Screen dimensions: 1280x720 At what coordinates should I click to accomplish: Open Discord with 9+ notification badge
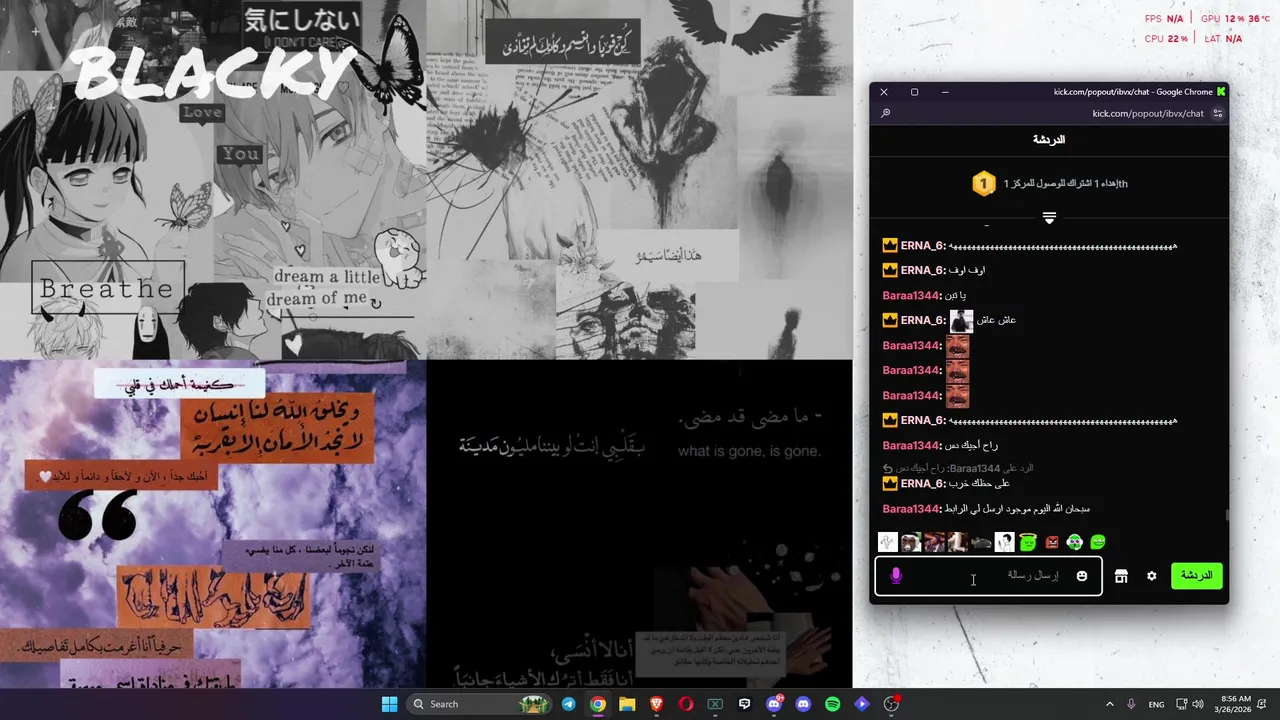(x=774, y=704)
